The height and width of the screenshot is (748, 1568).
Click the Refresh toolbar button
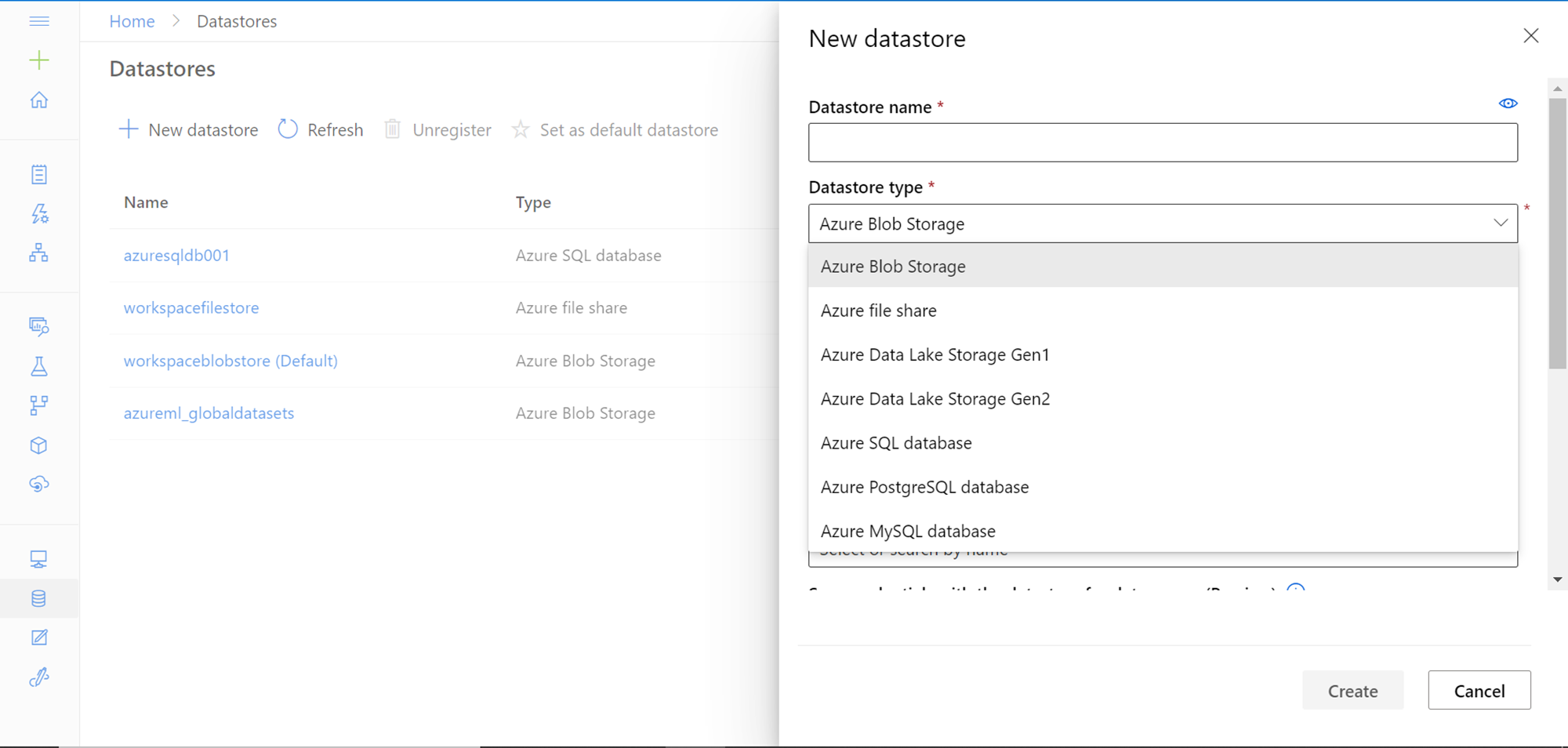point(321,130)
